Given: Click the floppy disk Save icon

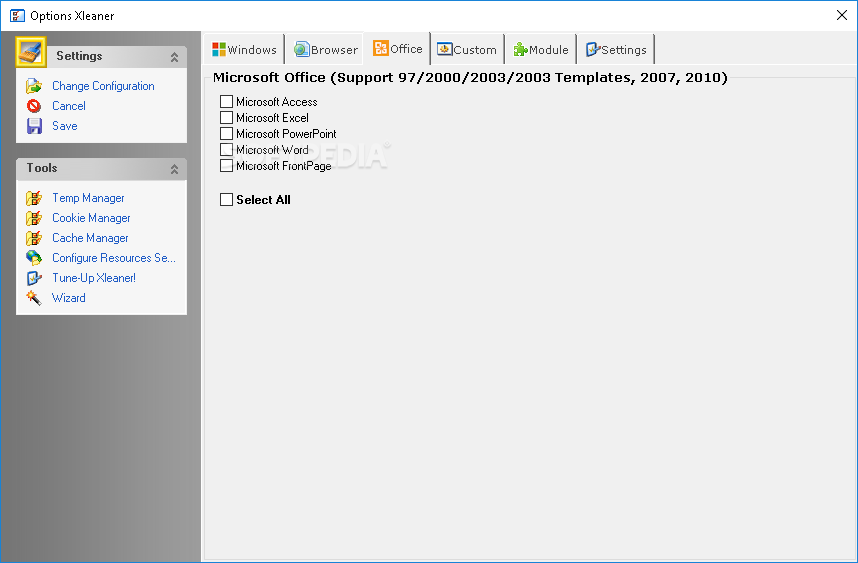Looking at the screenshot, I should 34,126.
